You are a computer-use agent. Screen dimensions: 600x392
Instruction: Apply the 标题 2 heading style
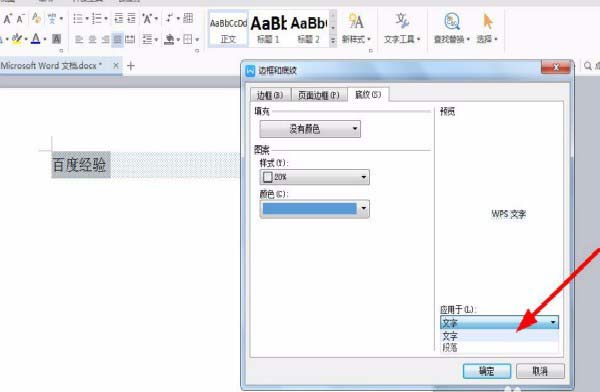[x=308, y=30]
